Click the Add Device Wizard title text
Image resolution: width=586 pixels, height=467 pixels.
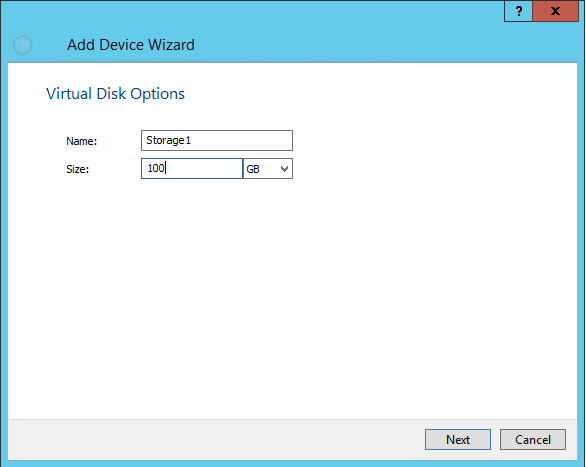131,45
